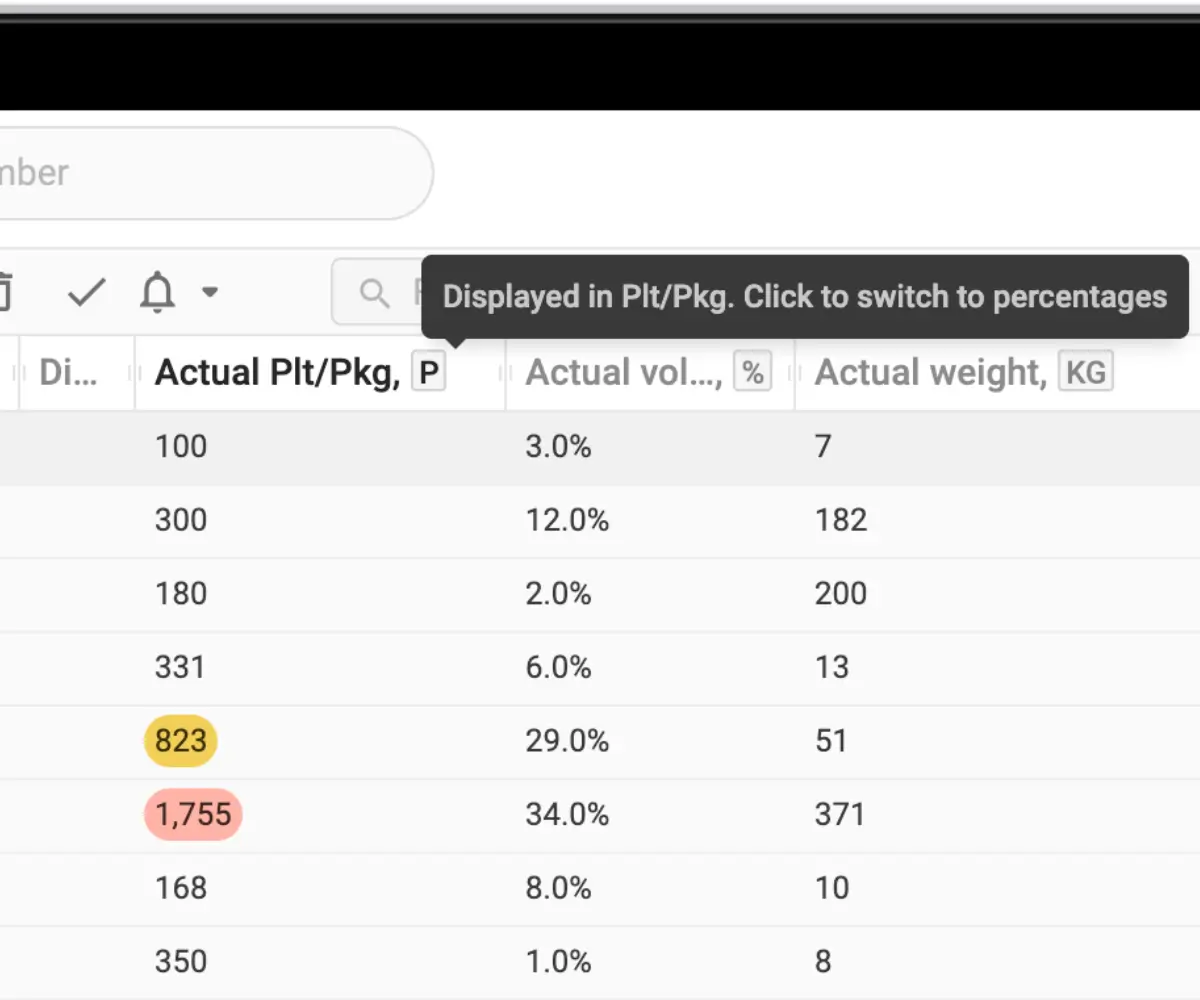Select the row with 100 Plt/Pkg
This screenshot has height=1000, width=1200.
(600, 448)
